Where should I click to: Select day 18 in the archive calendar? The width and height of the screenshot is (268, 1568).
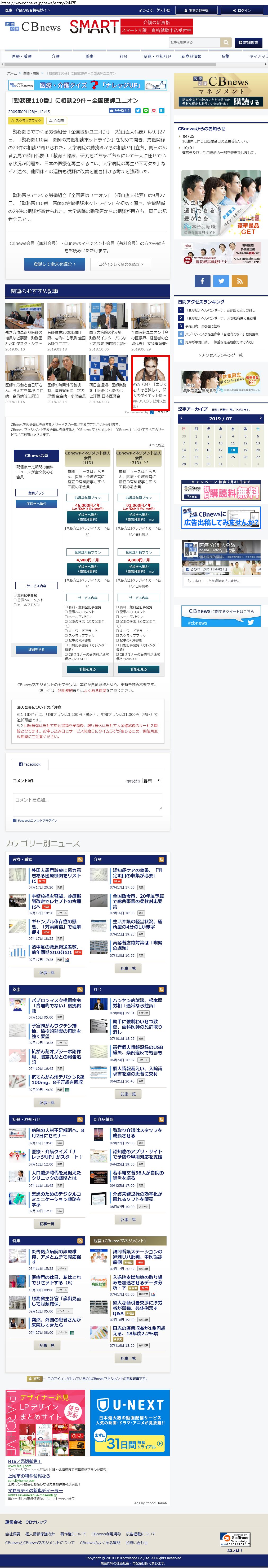233,450
